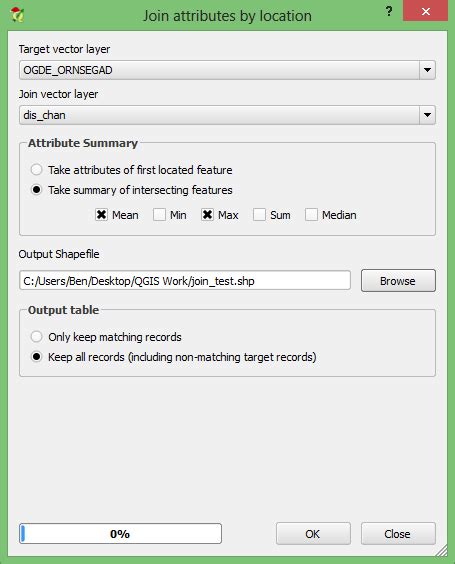The image size is (455, 564).
Task: Click the Output Shapefile label
Action: pyautogui.click(x=59, y=254)
